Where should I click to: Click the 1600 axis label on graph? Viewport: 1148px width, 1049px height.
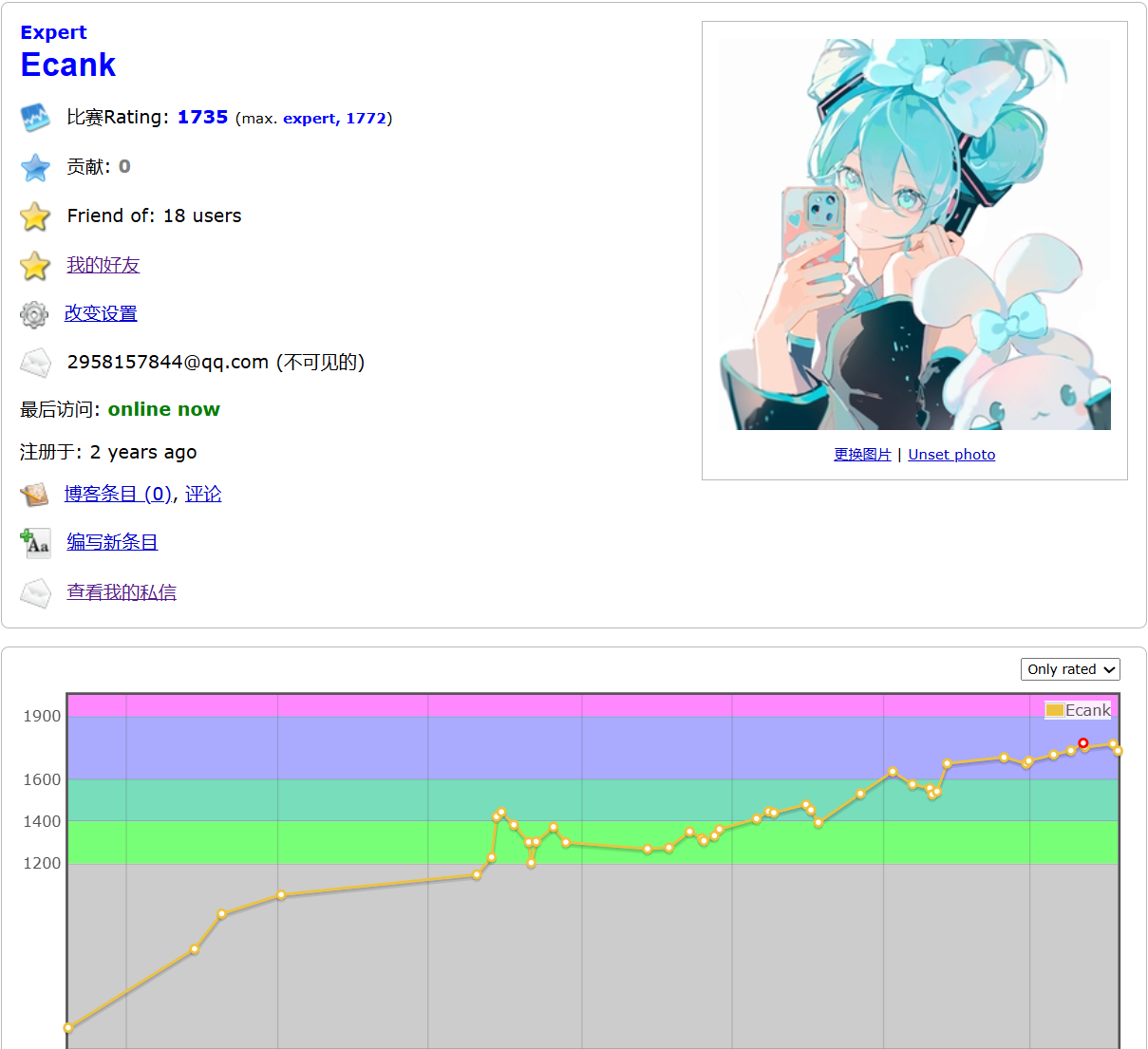(42, 779)
